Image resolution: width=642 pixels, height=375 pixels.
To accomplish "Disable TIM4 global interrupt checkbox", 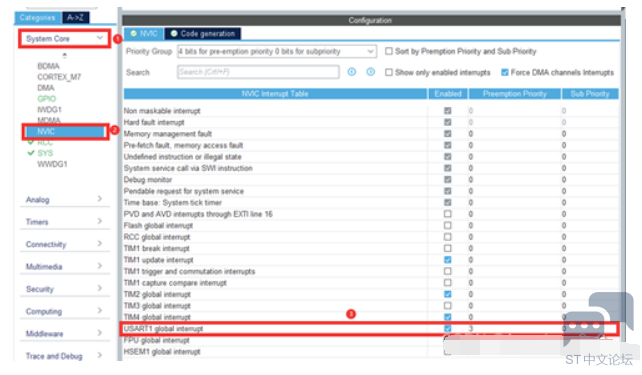I will (x=448, y=317).
